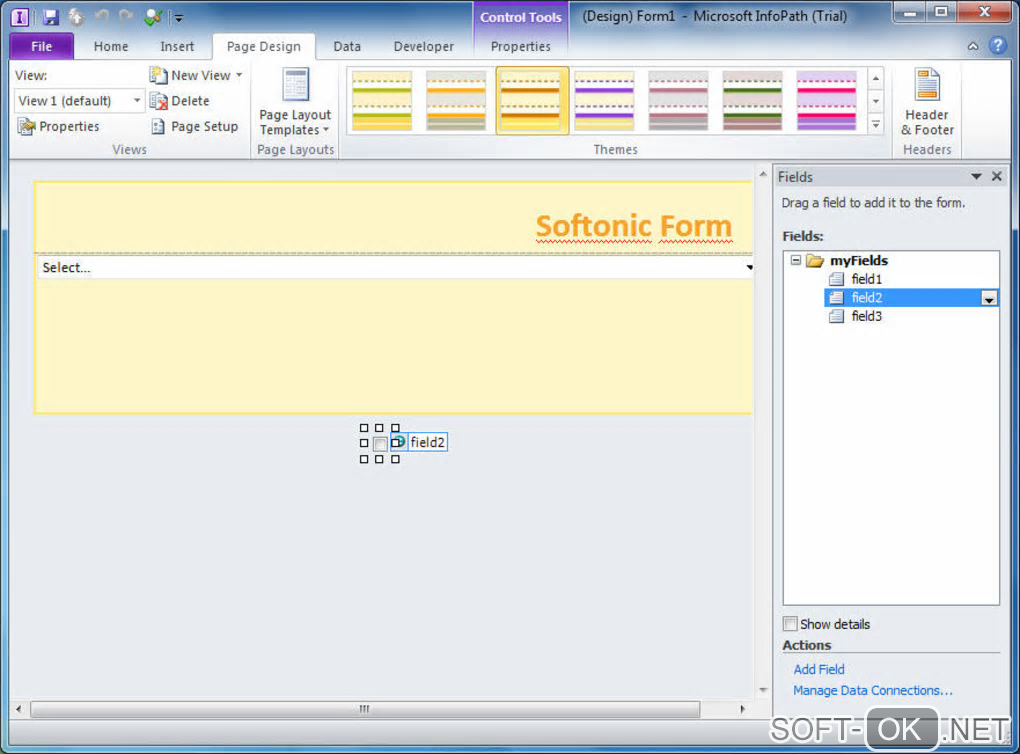Switch to the Home tab
This screenshot has width=1020, height=754.
point(111,46)
